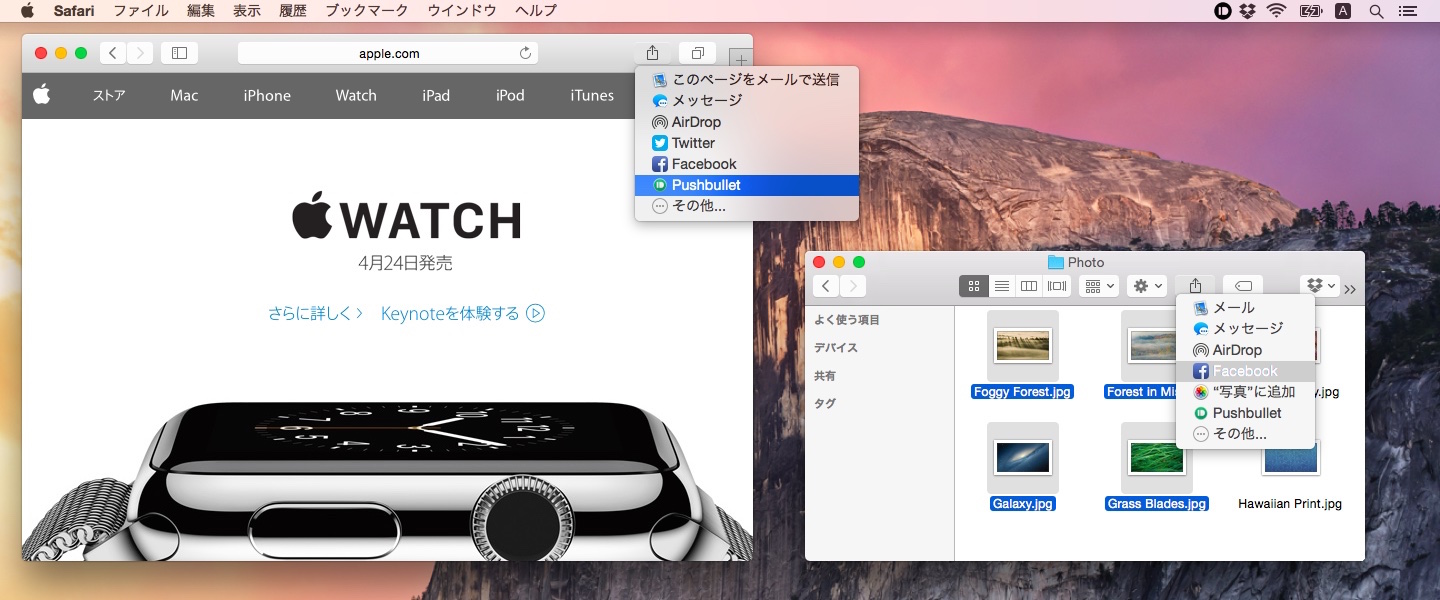Choose その他... in Safari share menu

click(746, 206)
